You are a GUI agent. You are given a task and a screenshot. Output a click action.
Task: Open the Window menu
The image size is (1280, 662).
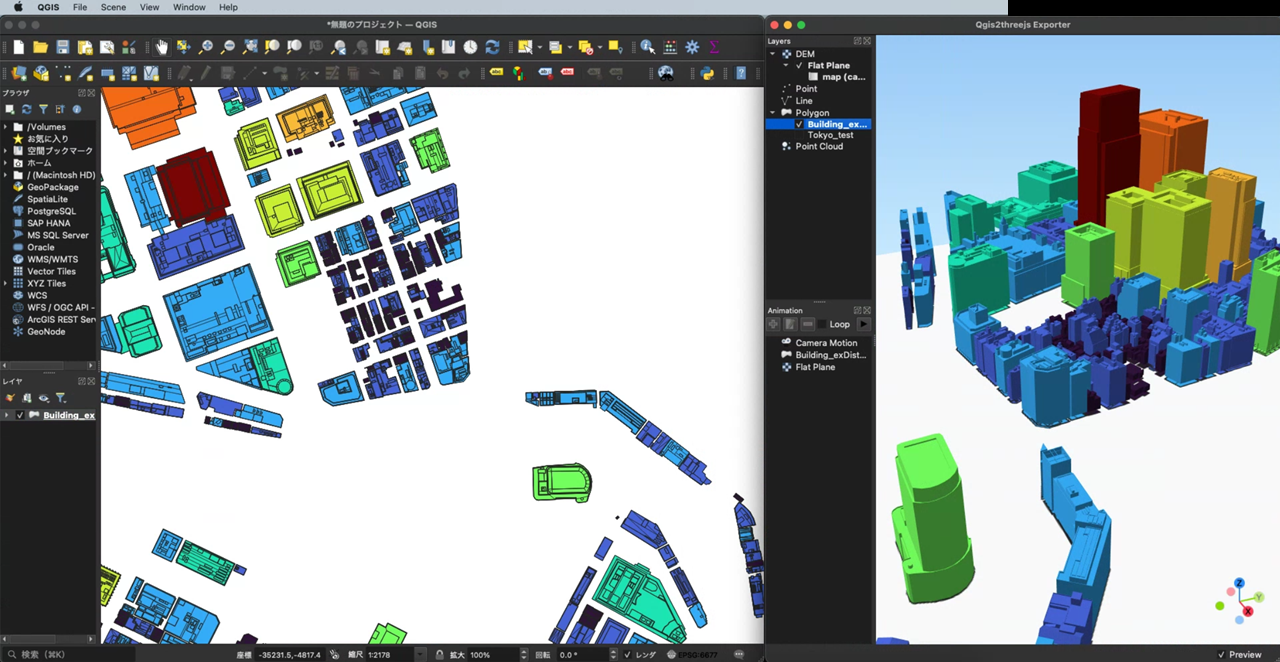coord(189,7)
